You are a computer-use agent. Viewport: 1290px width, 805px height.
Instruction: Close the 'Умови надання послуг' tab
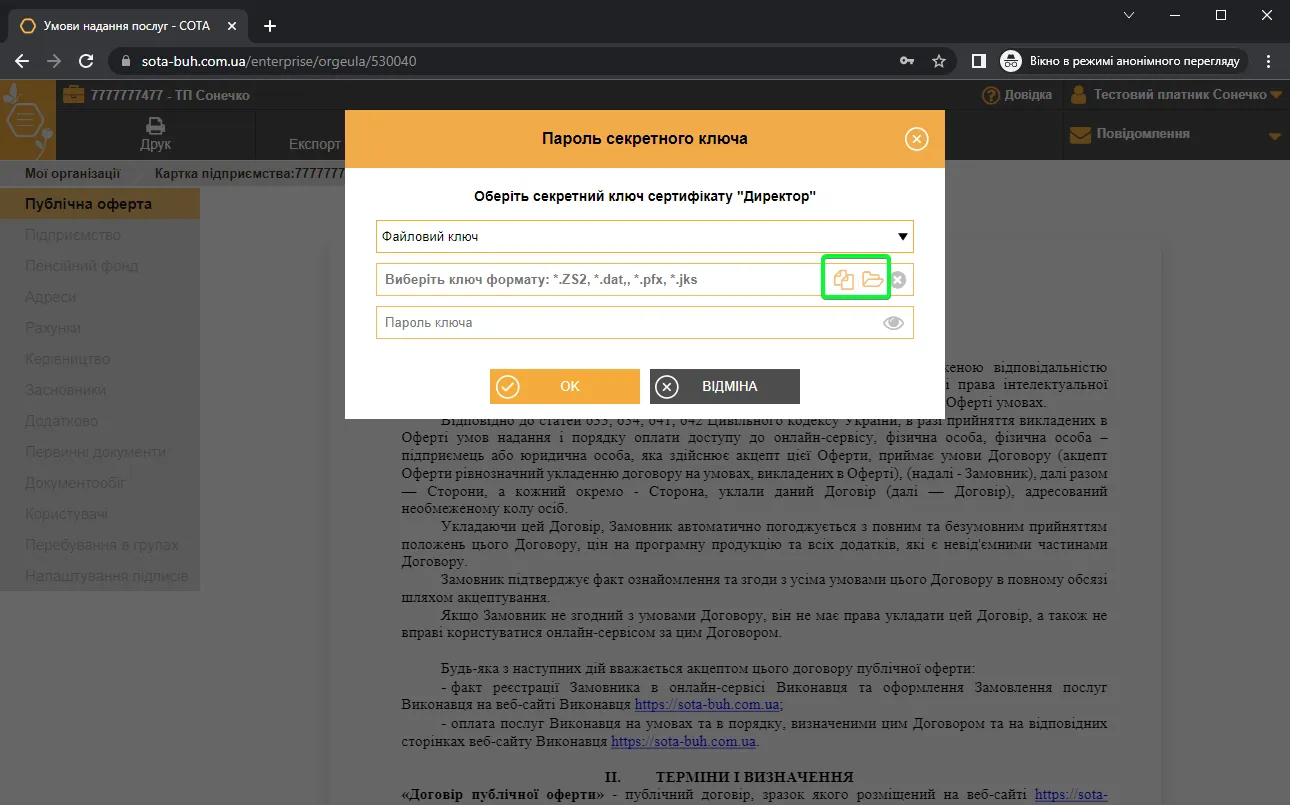pos(234,26)
